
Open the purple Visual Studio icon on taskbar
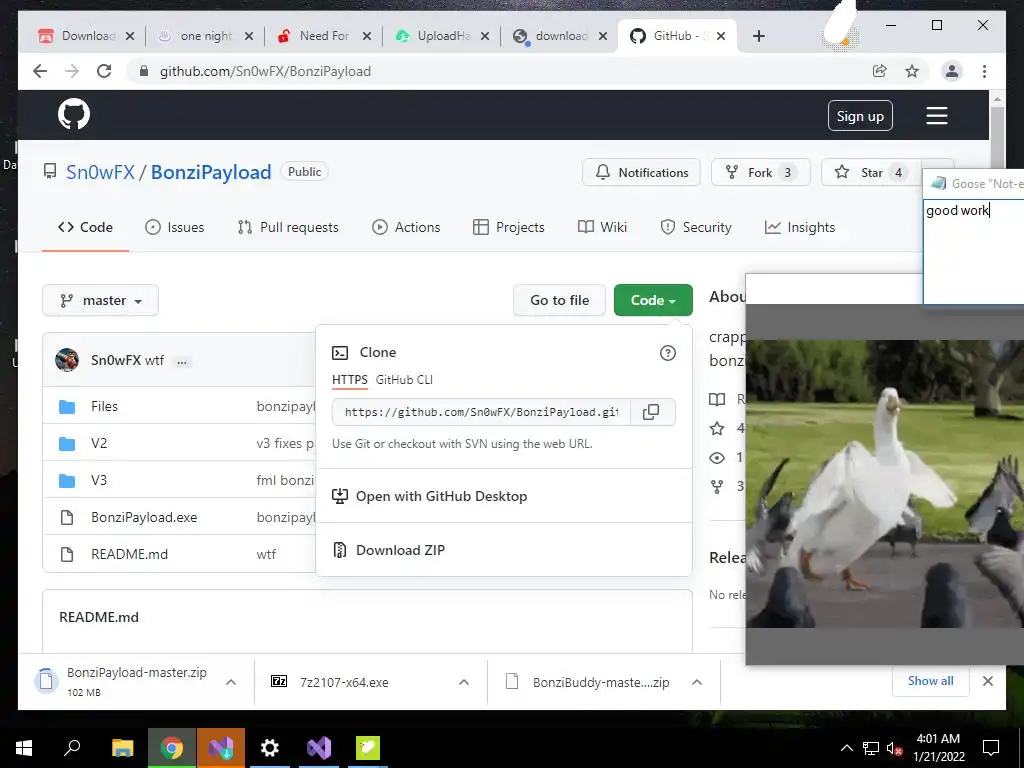319,748
